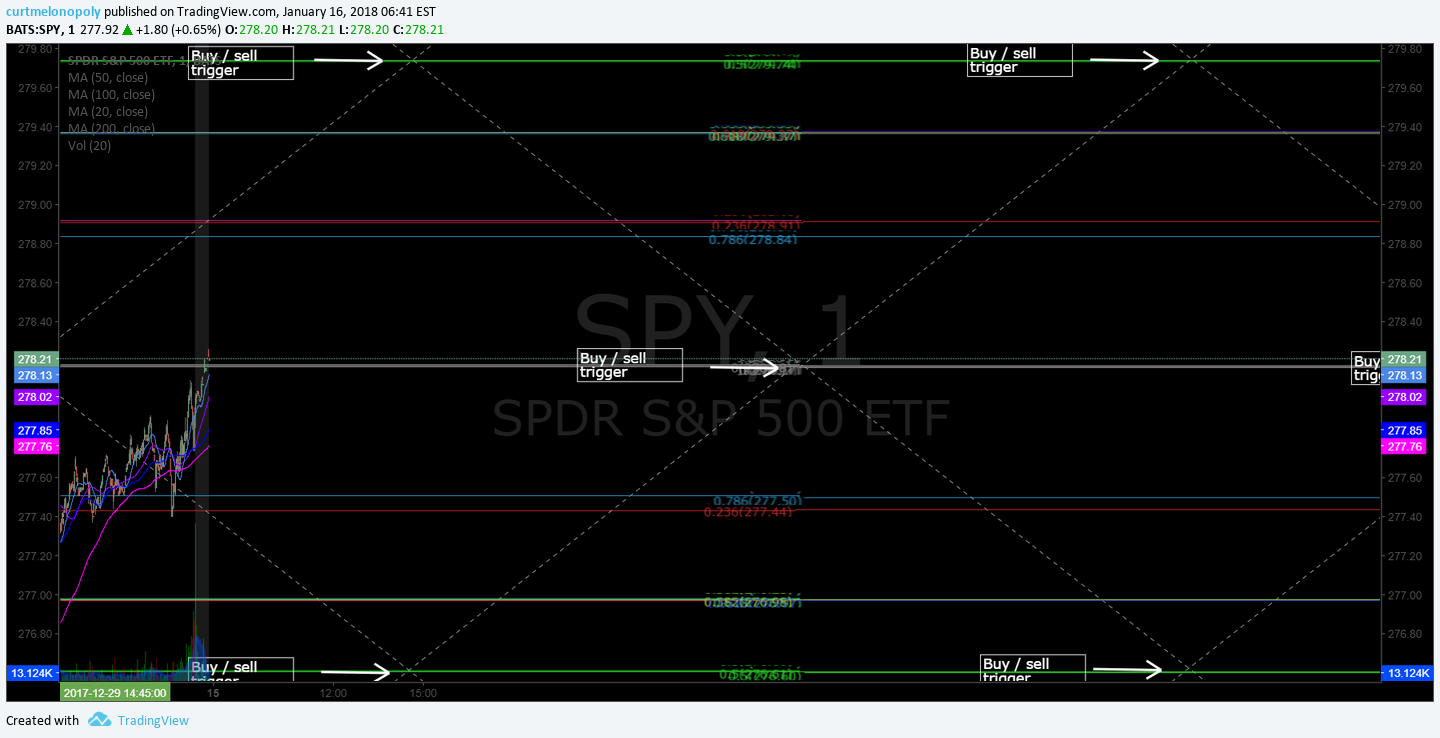Click the 13.124K volume label on right axis

click(x=1406, y=673)
